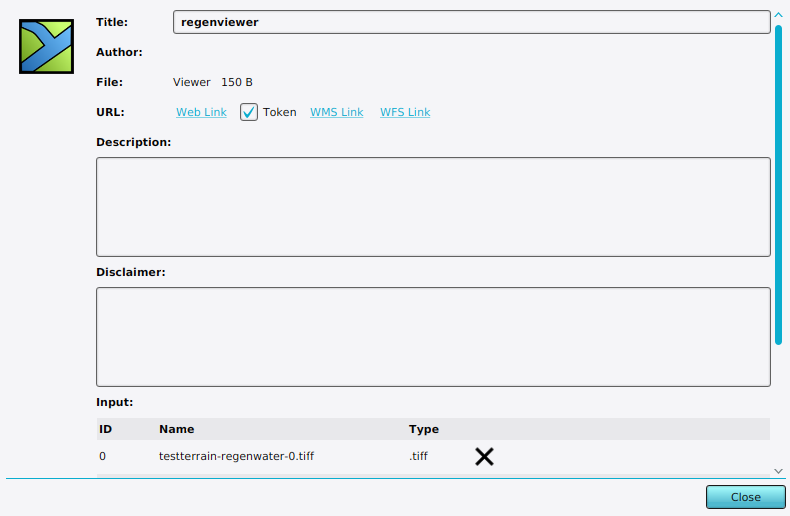Click the .tiff type cell
This screenshot has height=516, width=790.
(x=418, y=457)
